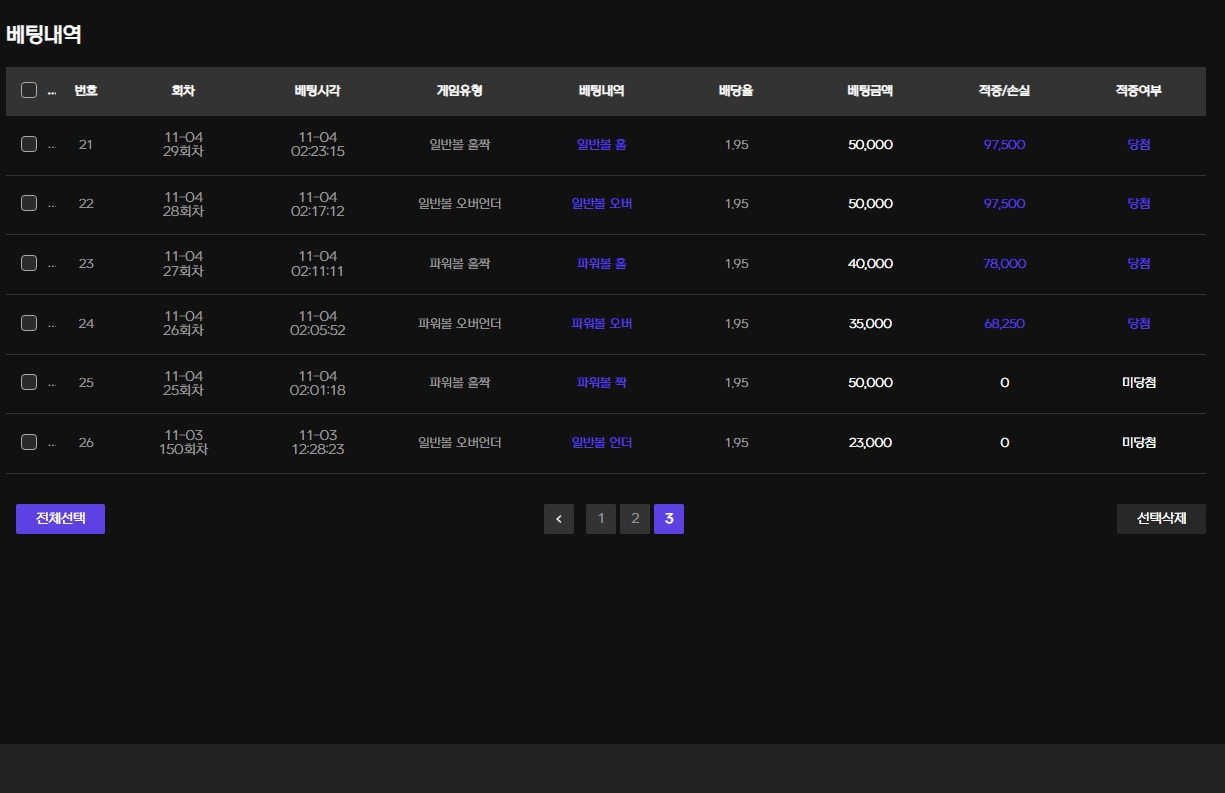Open the 일반볼 홀 bet detail link
The height and width of the screenshot is (793, 1225).
pyautogui.click(x=602, y=144)
